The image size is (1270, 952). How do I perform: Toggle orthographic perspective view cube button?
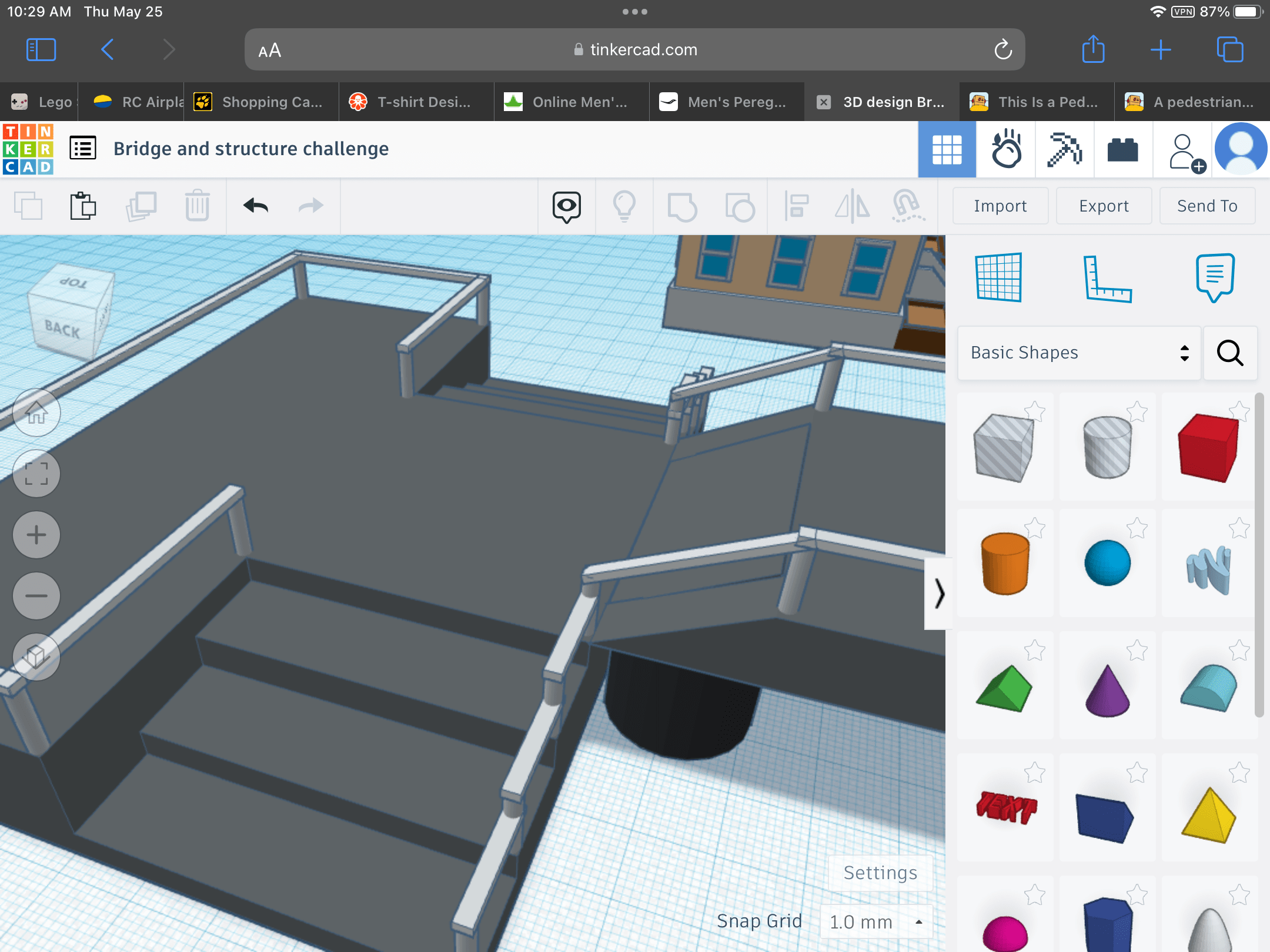[x=36, y=656]
